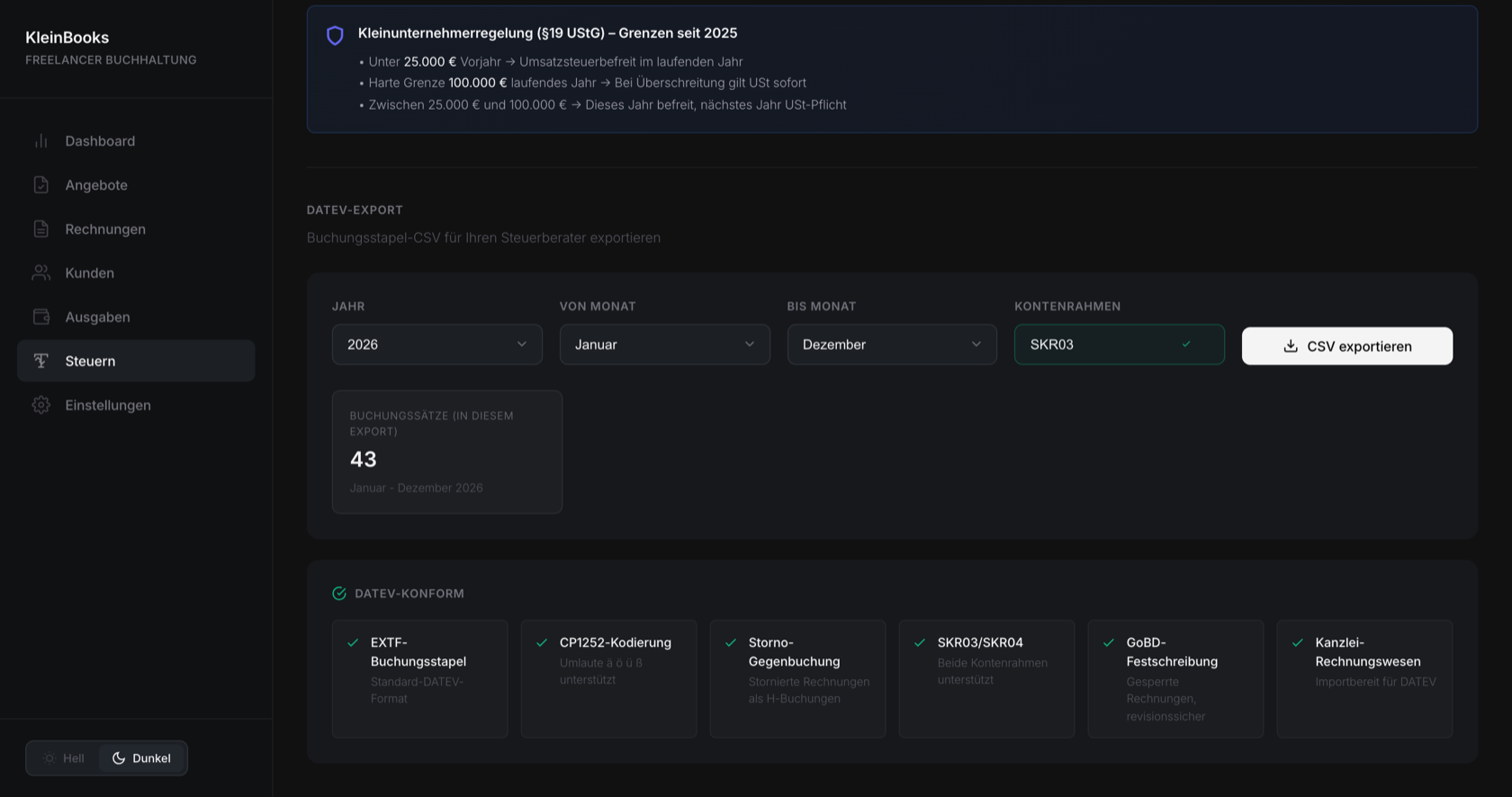Switch to Hell light theme
1512x797 pixels.
coord(64,758)
